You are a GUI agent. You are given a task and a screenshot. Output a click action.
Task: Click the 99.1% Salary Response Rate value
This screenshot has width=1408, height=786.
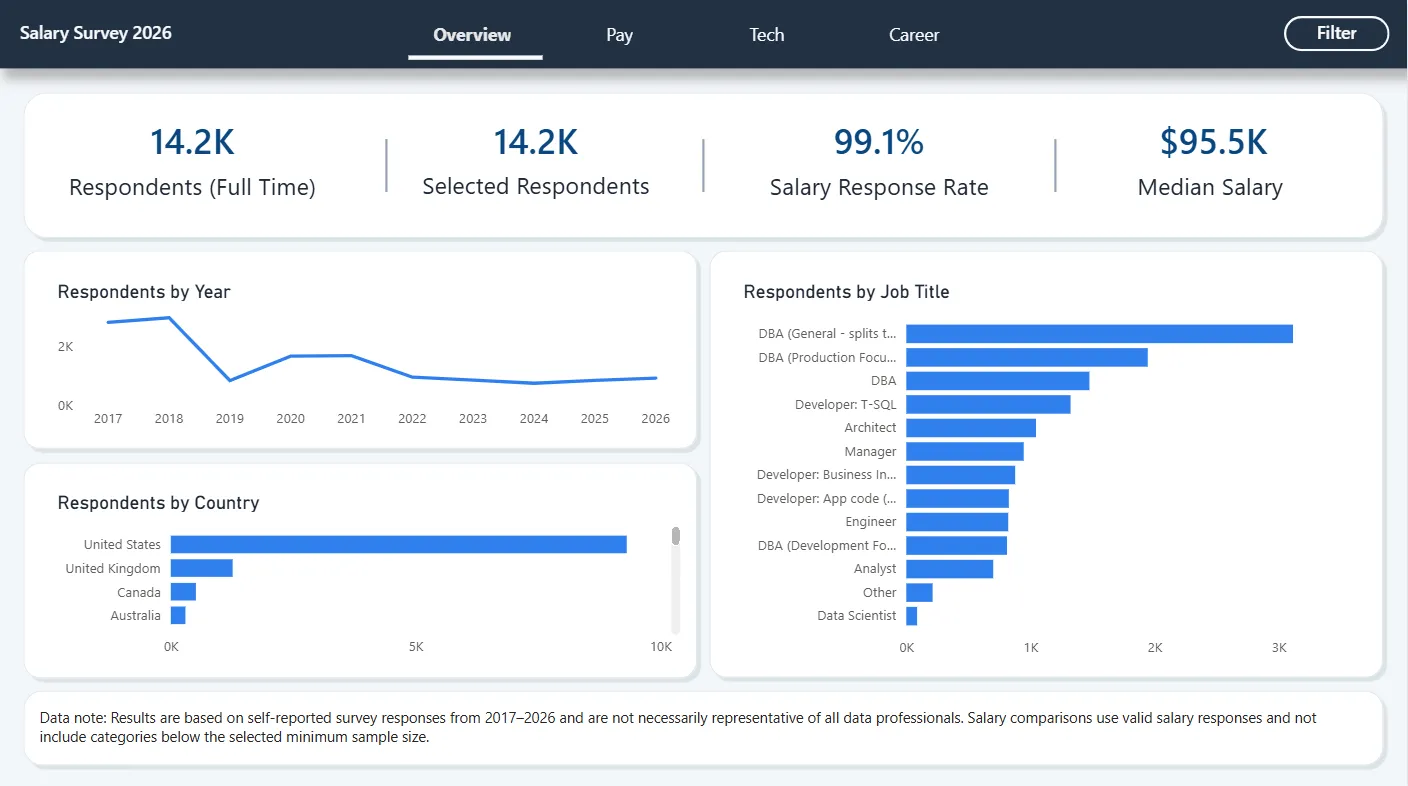click(879, 142)
